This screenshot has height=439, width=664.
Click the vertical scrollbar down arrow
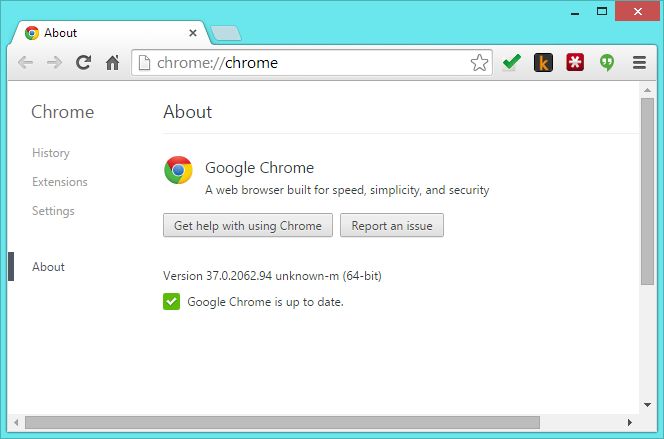(647, 405)
